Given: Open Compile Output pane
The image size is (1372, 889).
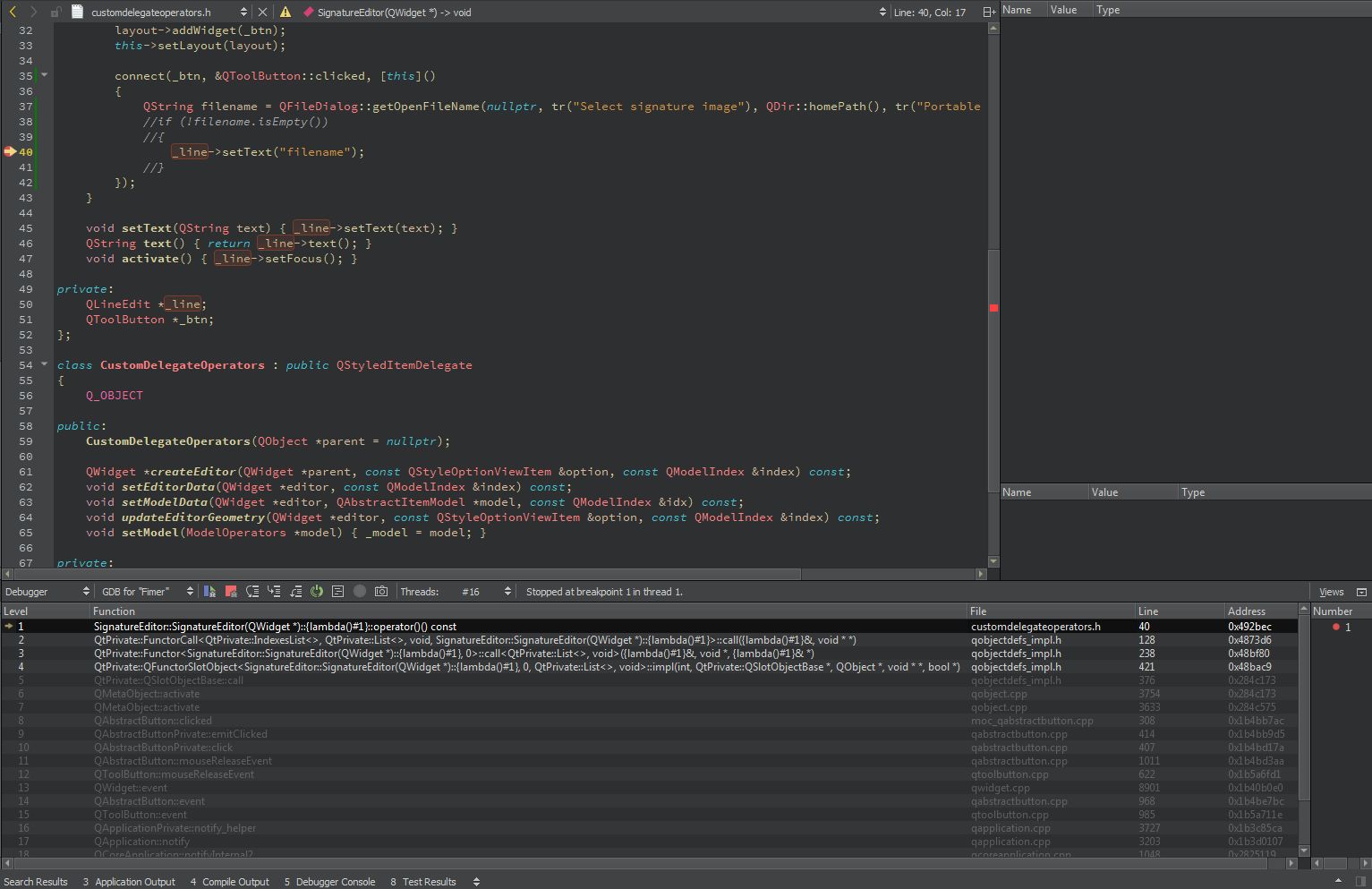Looking at the screenshot, I should [229, 882].
